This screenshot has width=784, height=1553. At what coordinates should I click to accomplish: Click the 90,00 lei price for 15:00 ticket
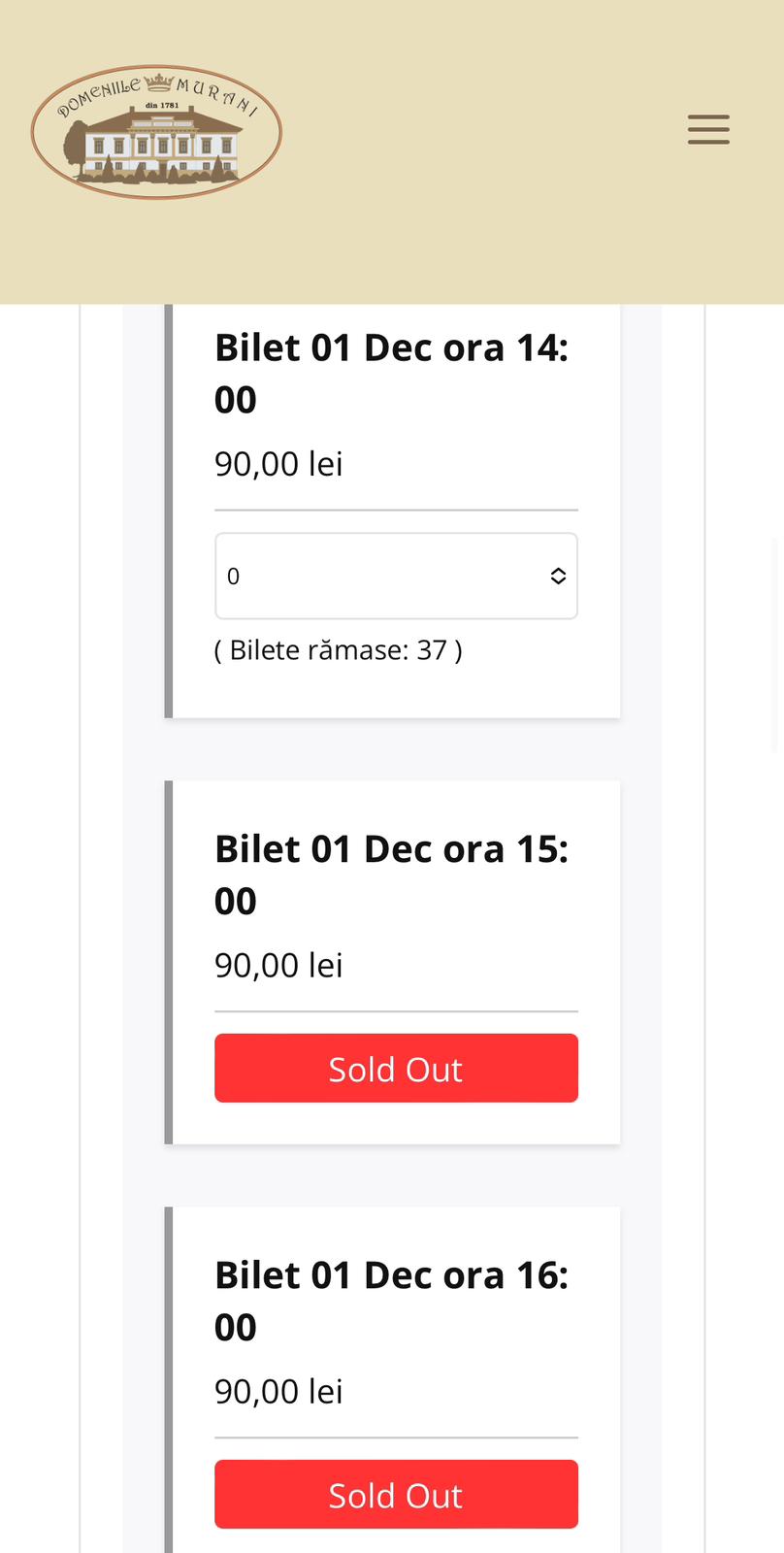[278, 966]
